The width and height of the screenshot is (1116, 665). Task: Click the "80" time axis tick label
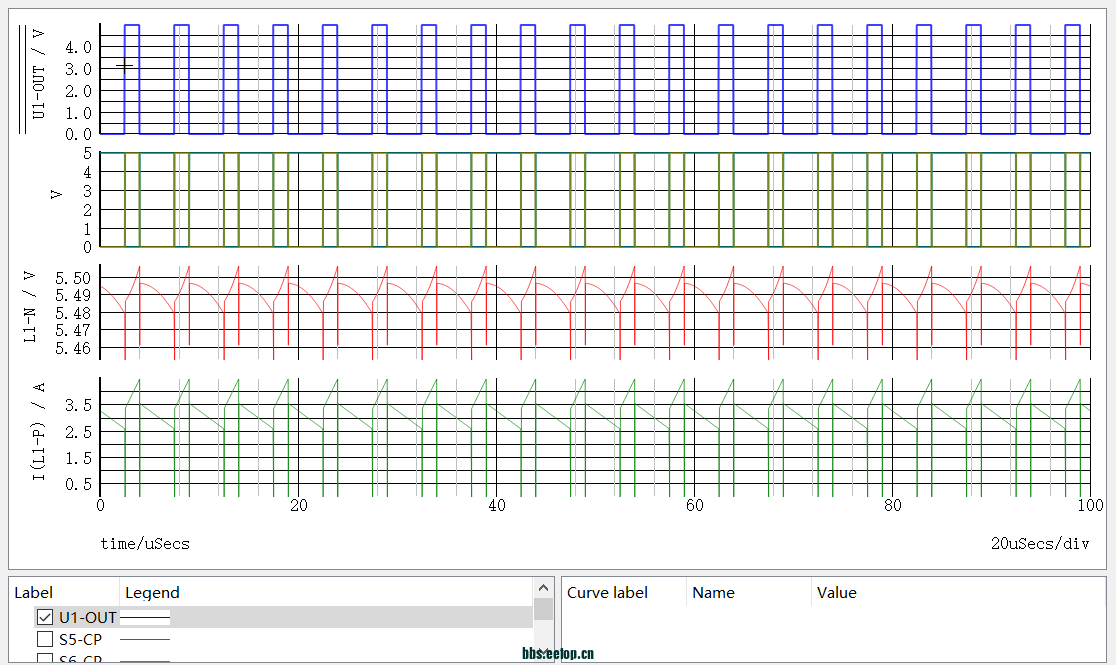[x=893, y=506]
